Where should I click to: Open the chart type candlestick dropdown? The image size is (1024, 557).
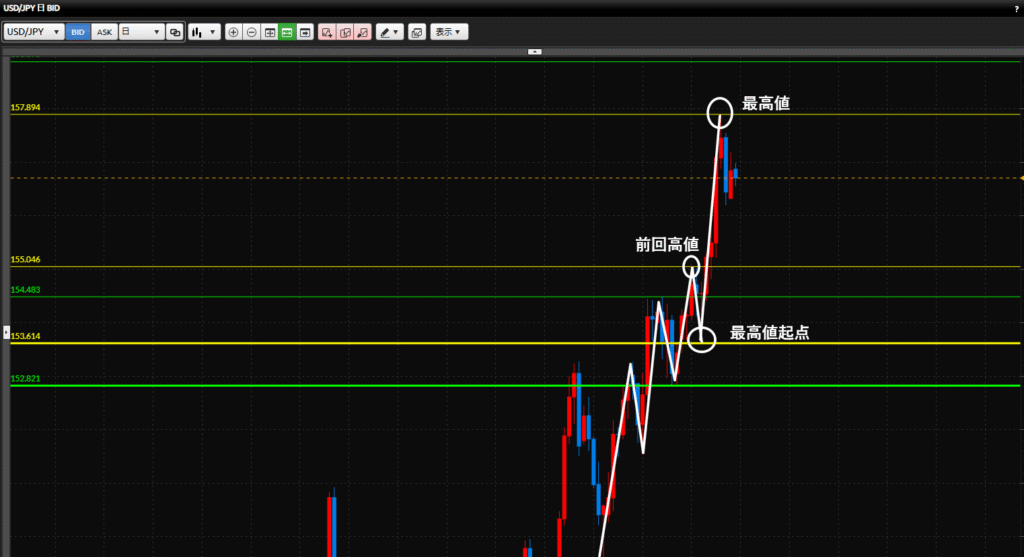coord(204,32)
